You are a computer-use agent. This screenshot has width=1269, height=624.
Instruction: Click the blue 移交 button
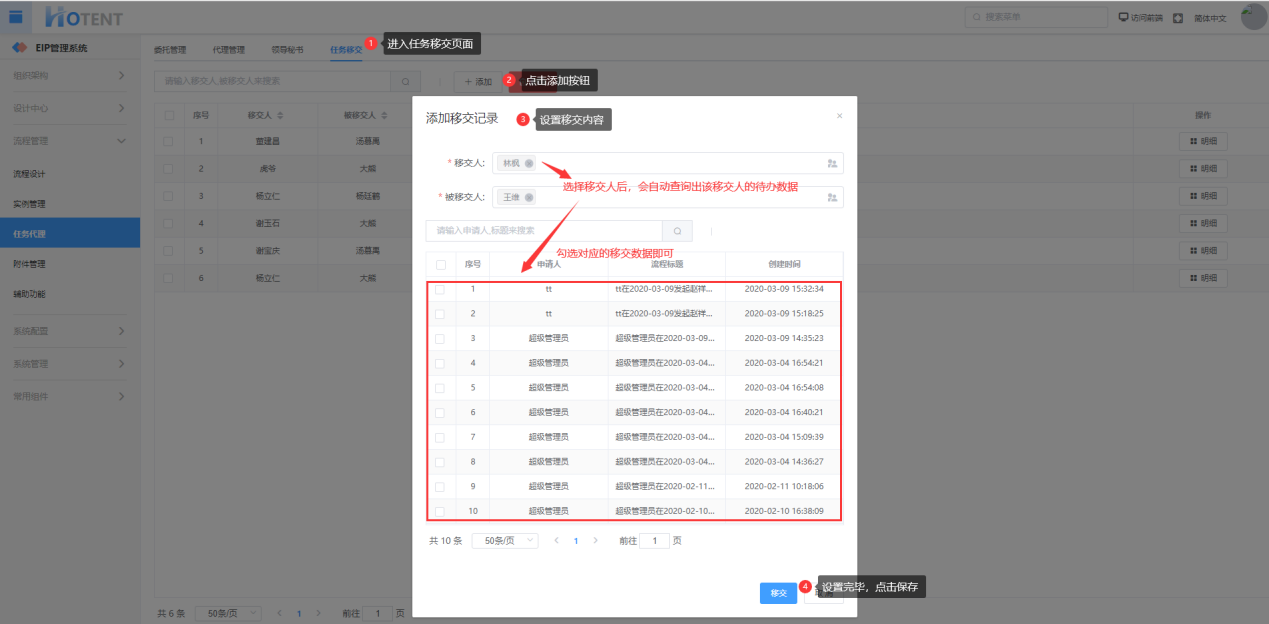(778, 594)
